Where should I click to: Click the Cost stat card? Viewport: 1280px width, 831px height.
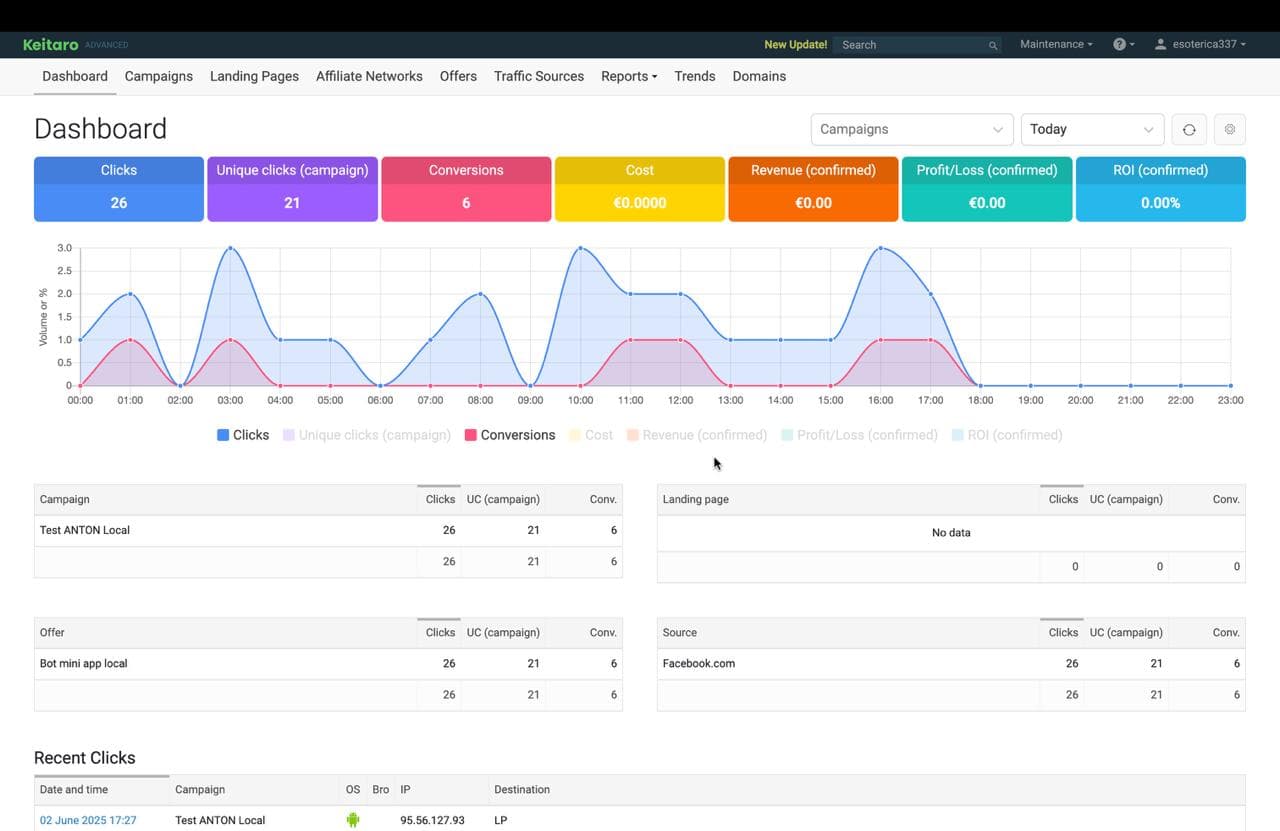pos(640,189)
